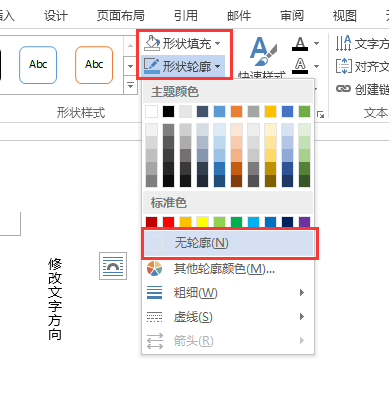Screen dimensions: 389x403
Task: Click the layout options icon beside text box
Action: tap(113, 266)
